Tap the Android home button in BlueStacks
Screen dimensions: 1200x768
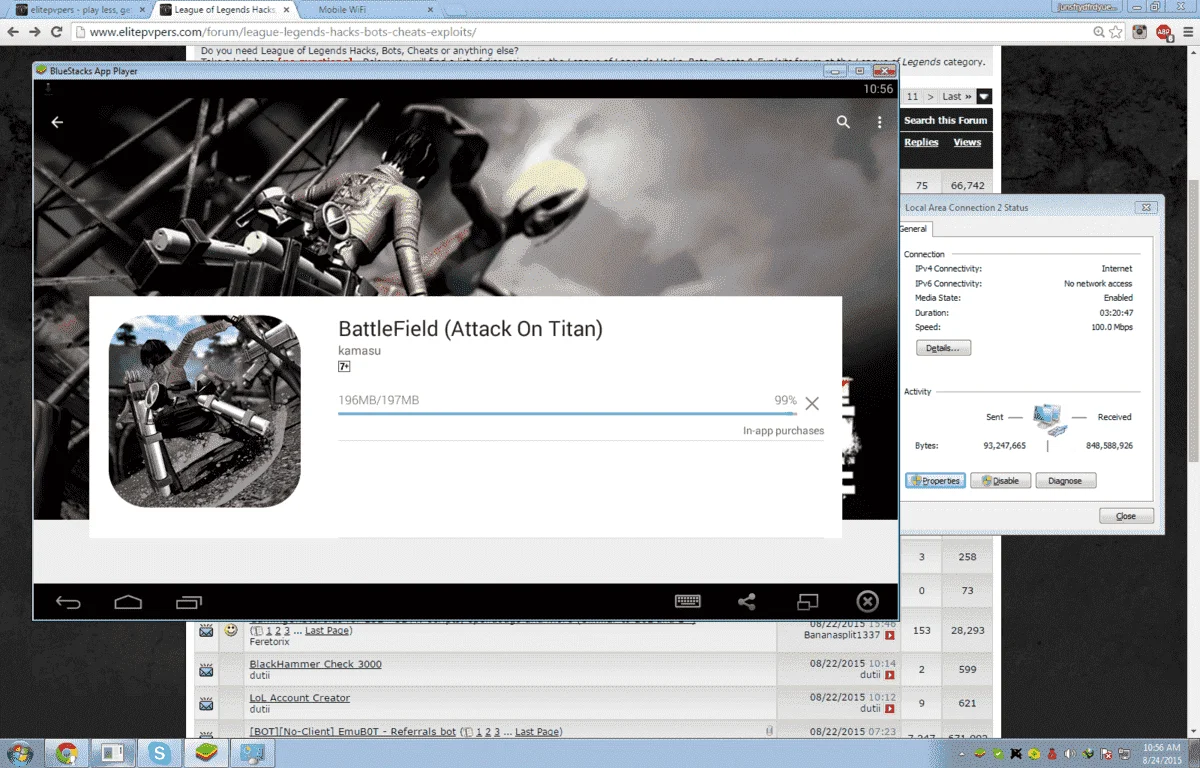pyautogui.click(x=128, y=602)
